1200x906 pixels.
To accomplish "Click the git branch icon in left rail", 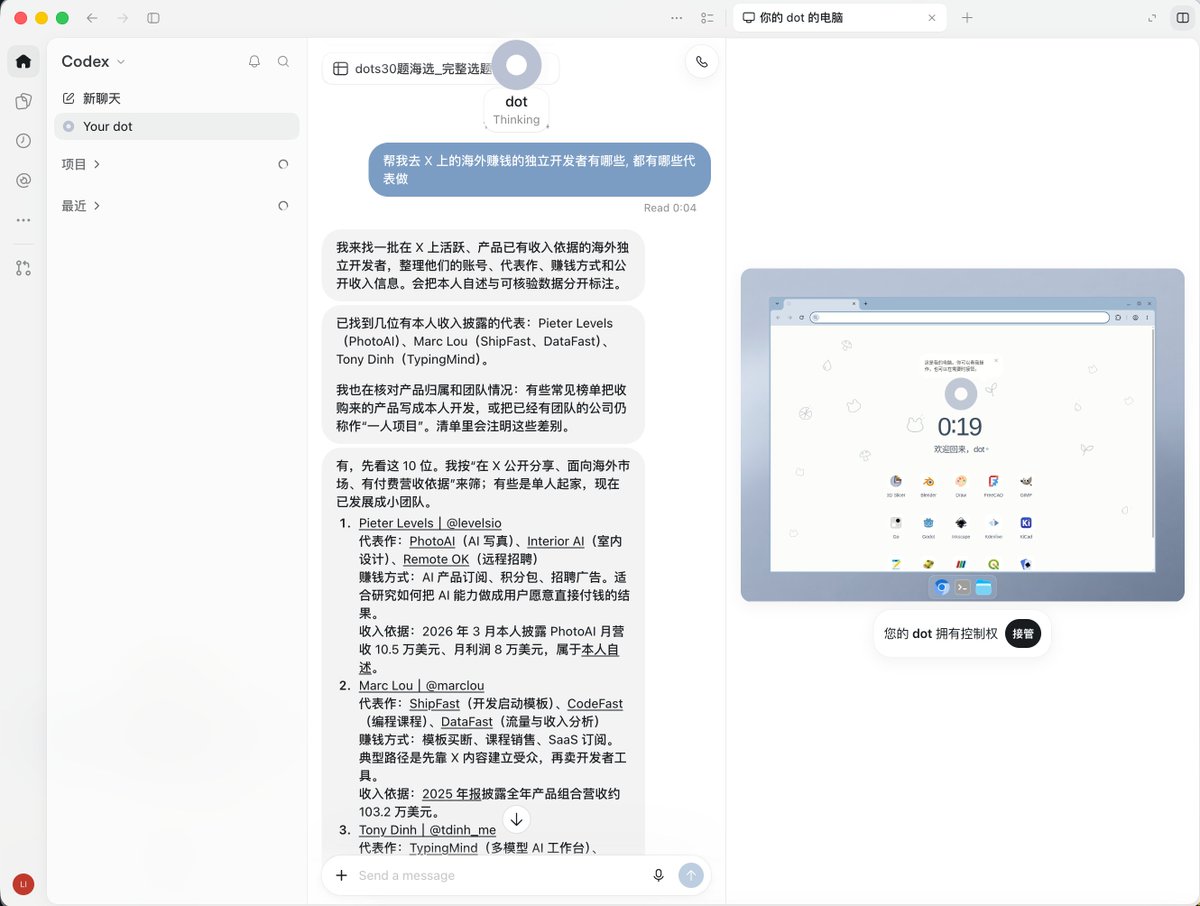I will pos(23,268).
